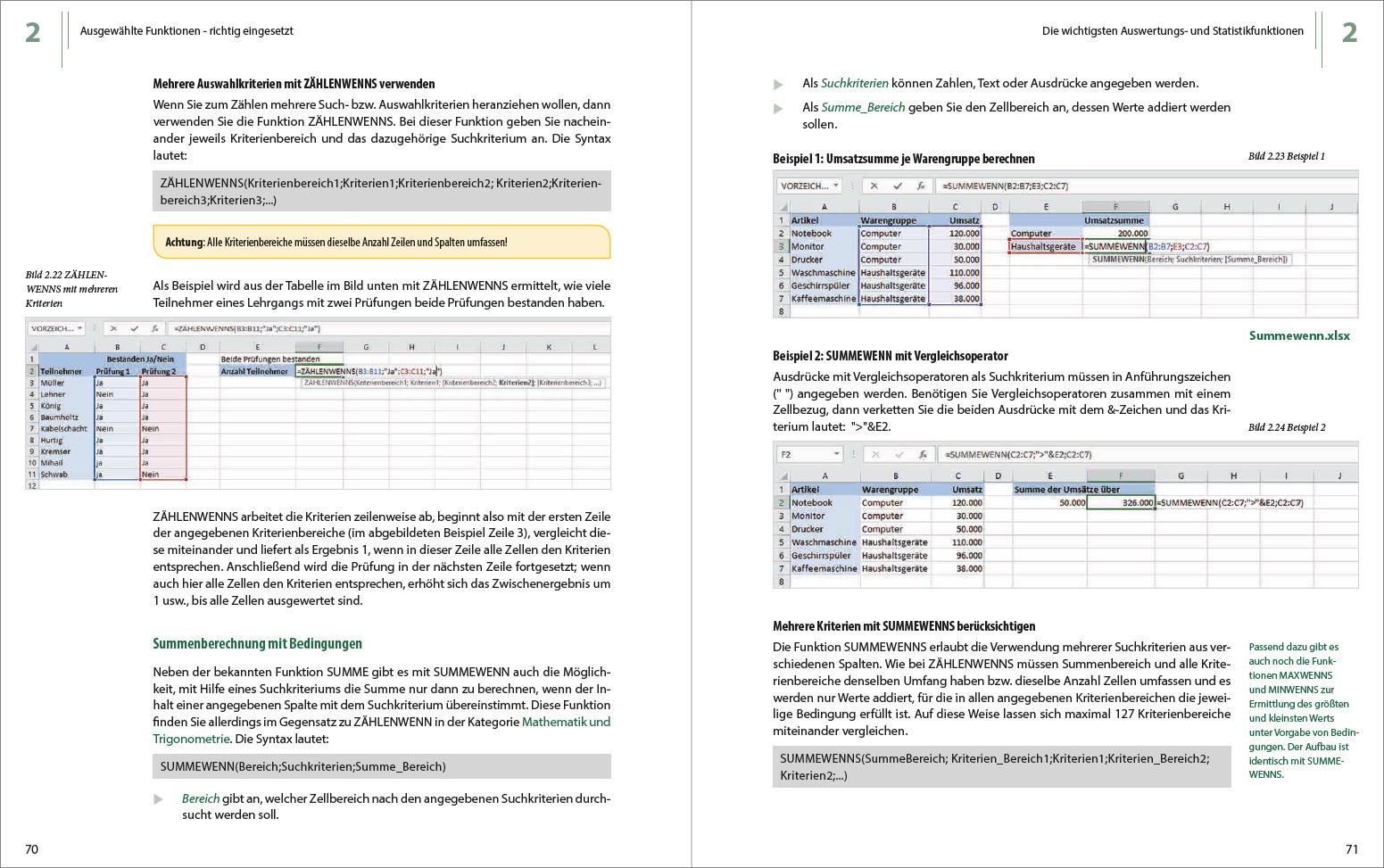Open the F2 name box dropdown in Beispiel 2

pyautogui.click(x=836, y=454)
